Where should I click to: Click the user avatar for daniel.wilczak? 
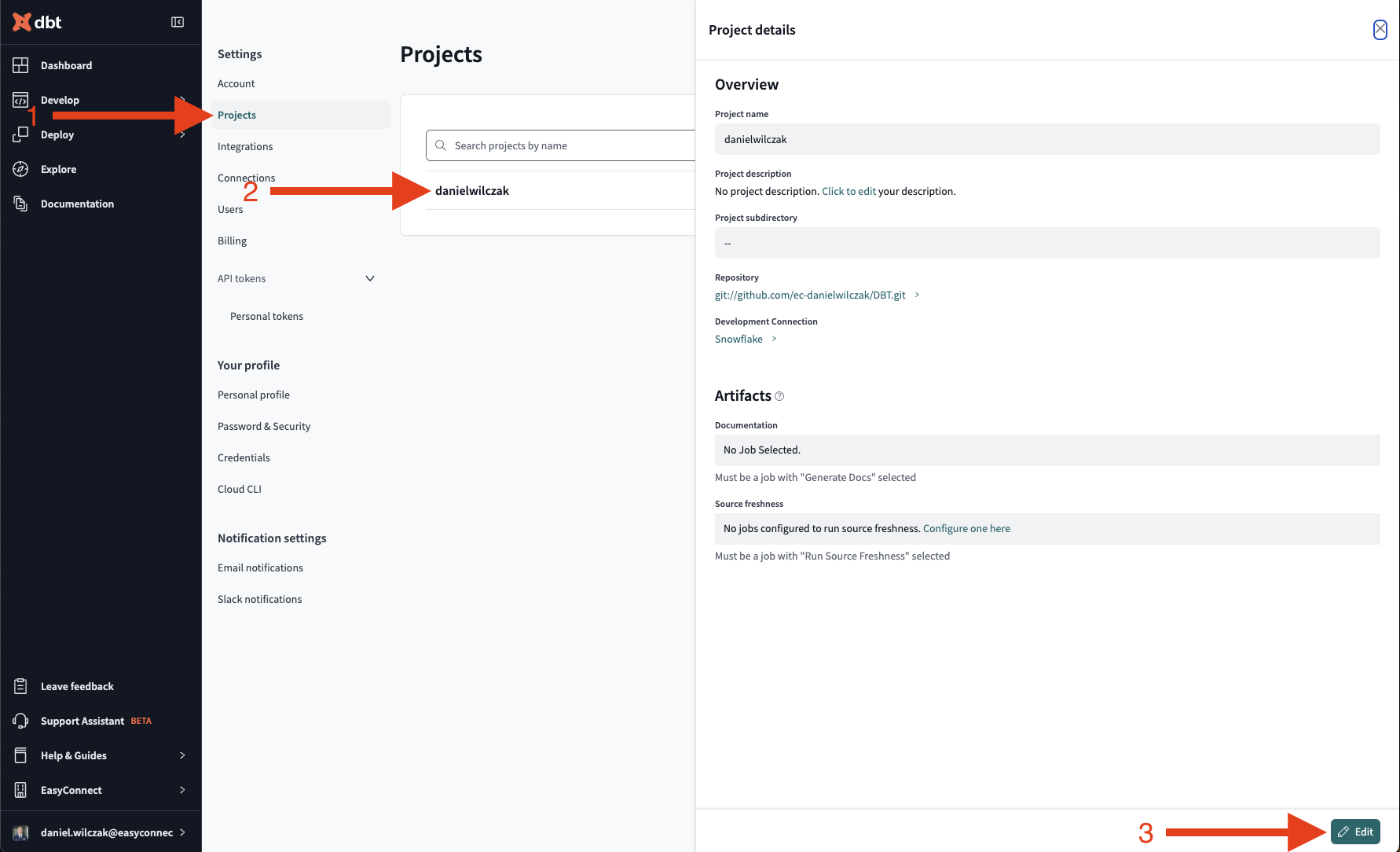pyautogui.click(x=20, y=832)
